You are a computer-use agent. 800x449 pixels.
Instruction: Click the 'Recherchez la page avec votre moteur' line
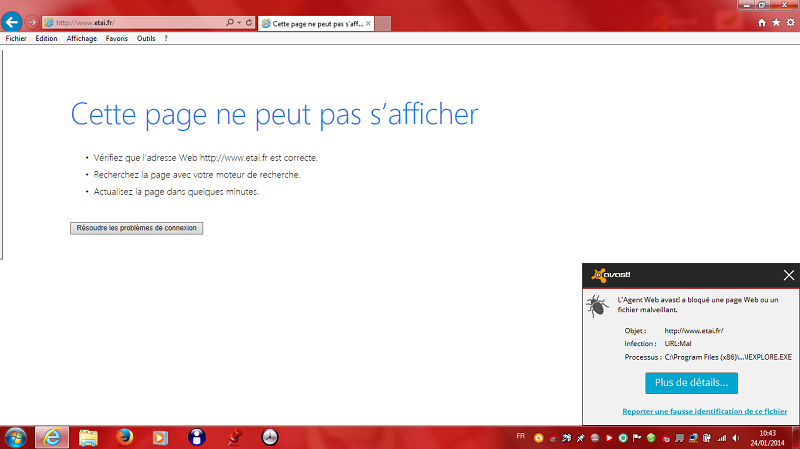pyautogui.click(x=197, y=174)
